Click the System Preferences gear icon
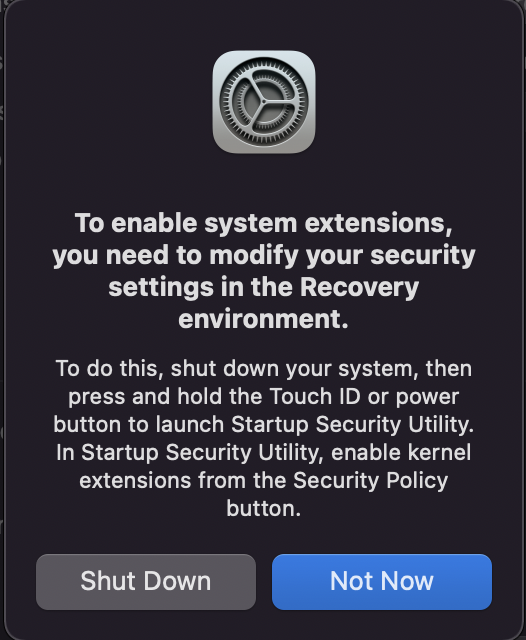The image size is (526, 640). pyautogui.click(x=264, y=102)
